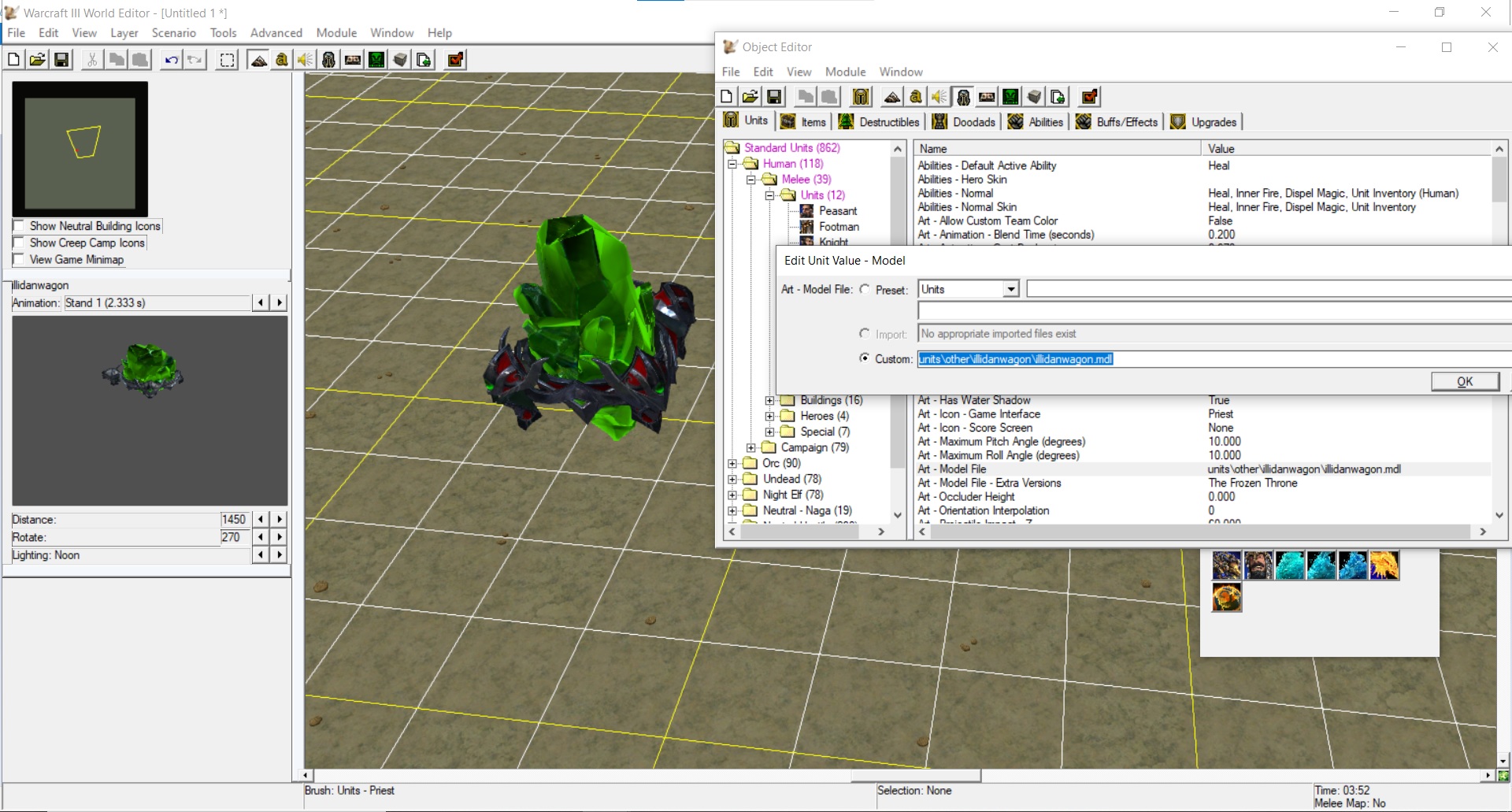This screenshot has width=1512, height=812.
Task: Click next animation arrow beside Stand 1
Action: 280,302
